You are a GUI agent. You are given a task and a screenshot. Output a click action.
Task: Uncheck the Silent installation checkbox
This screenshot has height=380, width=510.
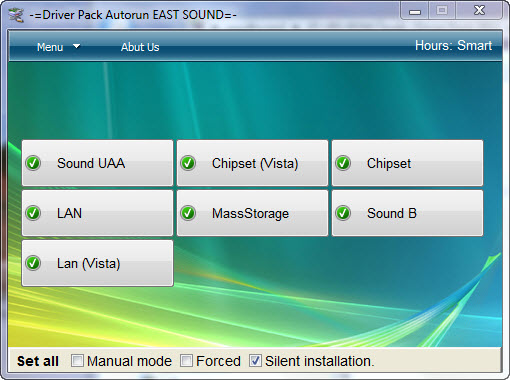point(255,361)
